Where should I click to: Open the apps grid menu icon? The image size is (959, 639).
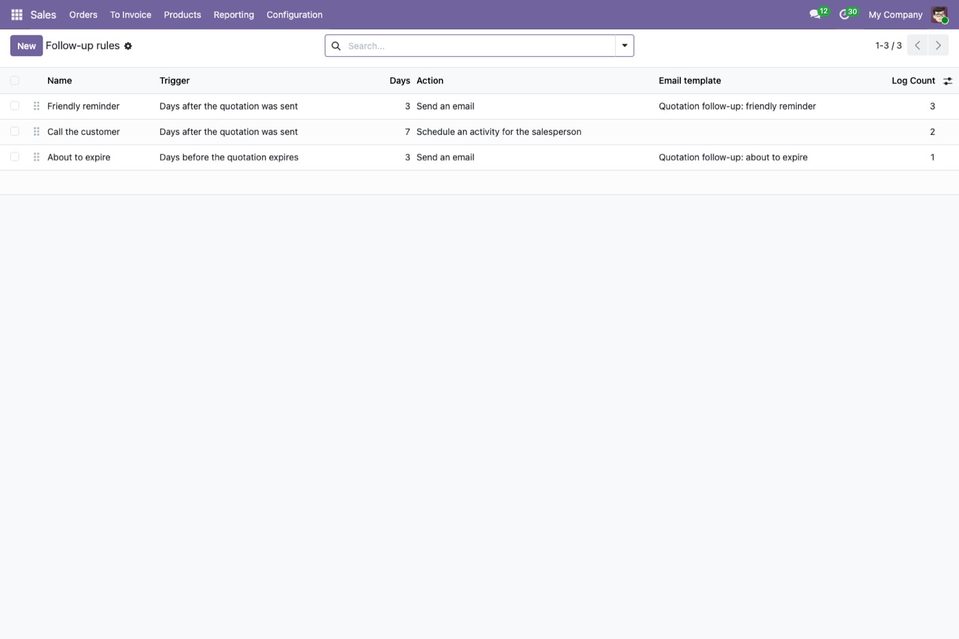point(17,15)
